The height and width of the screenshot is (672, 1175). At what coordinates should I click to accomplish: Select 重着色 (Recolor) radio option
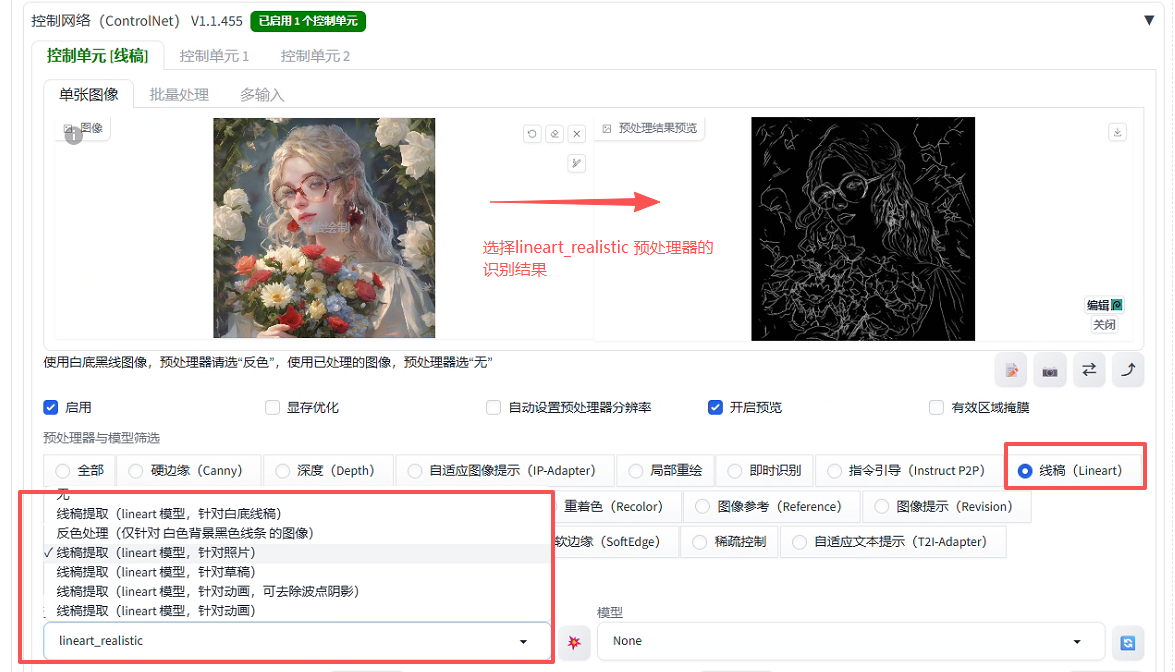click(x=618, y=506)
